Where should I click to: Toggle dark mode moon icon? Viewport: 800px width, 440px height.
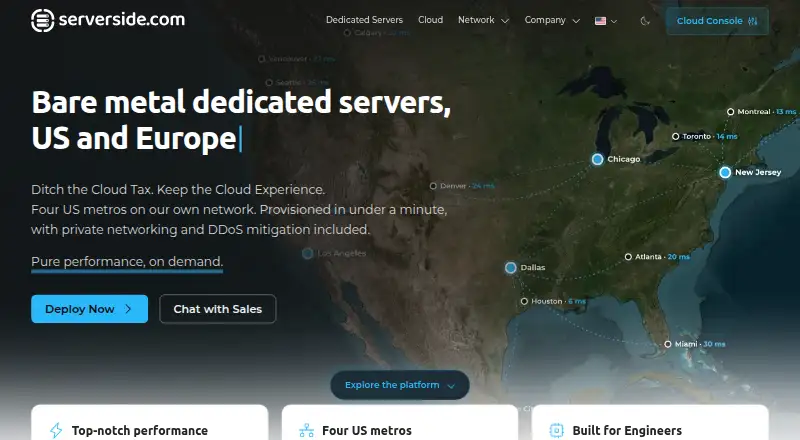[x=645, y=21]
